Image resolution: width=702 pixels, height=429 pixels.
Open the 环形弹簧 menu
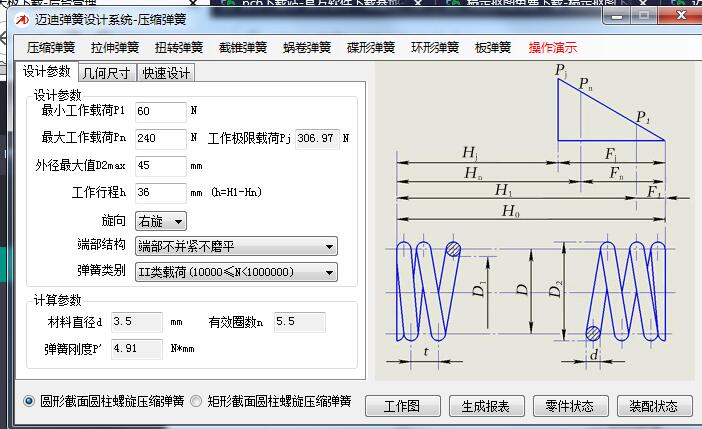pos(435,47)
